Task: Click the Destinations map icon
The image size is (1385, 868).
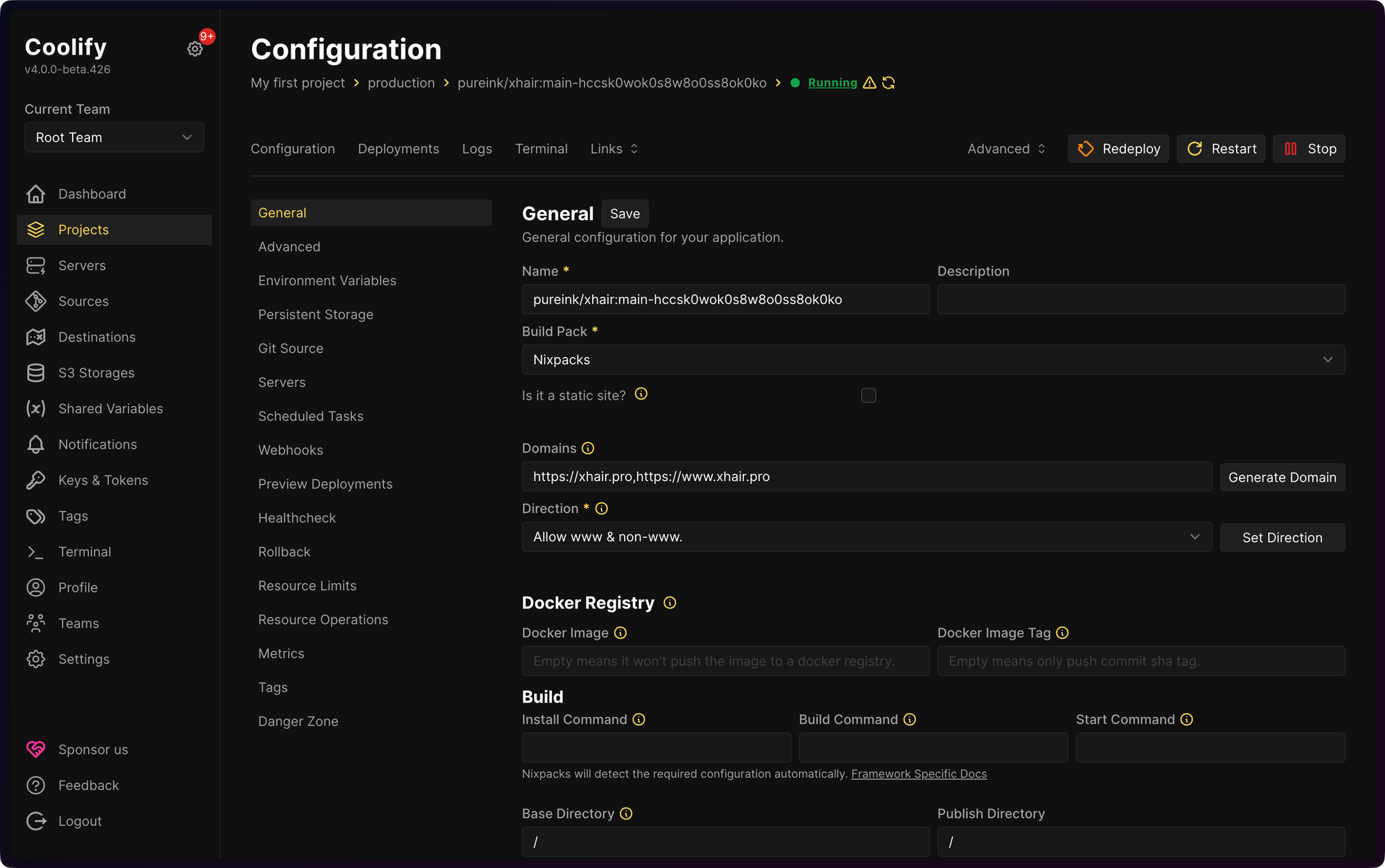Action: 36,337
